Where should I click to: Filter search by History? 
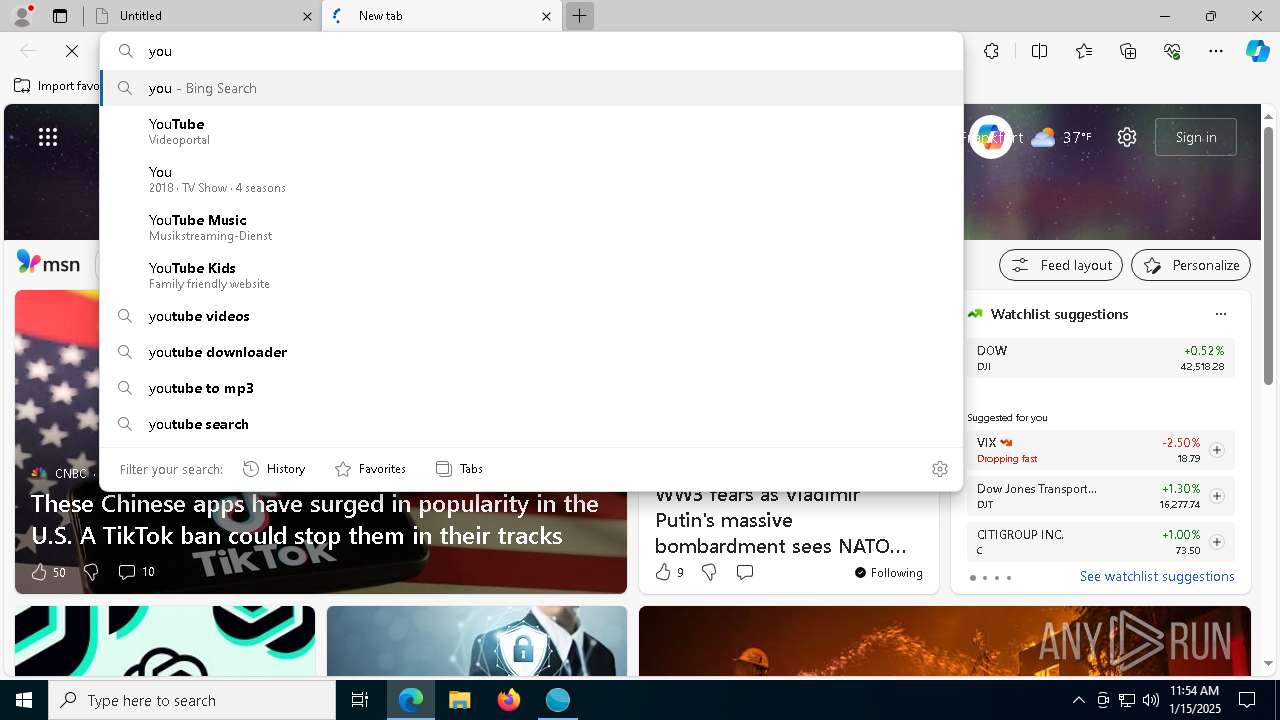(274, 469)
